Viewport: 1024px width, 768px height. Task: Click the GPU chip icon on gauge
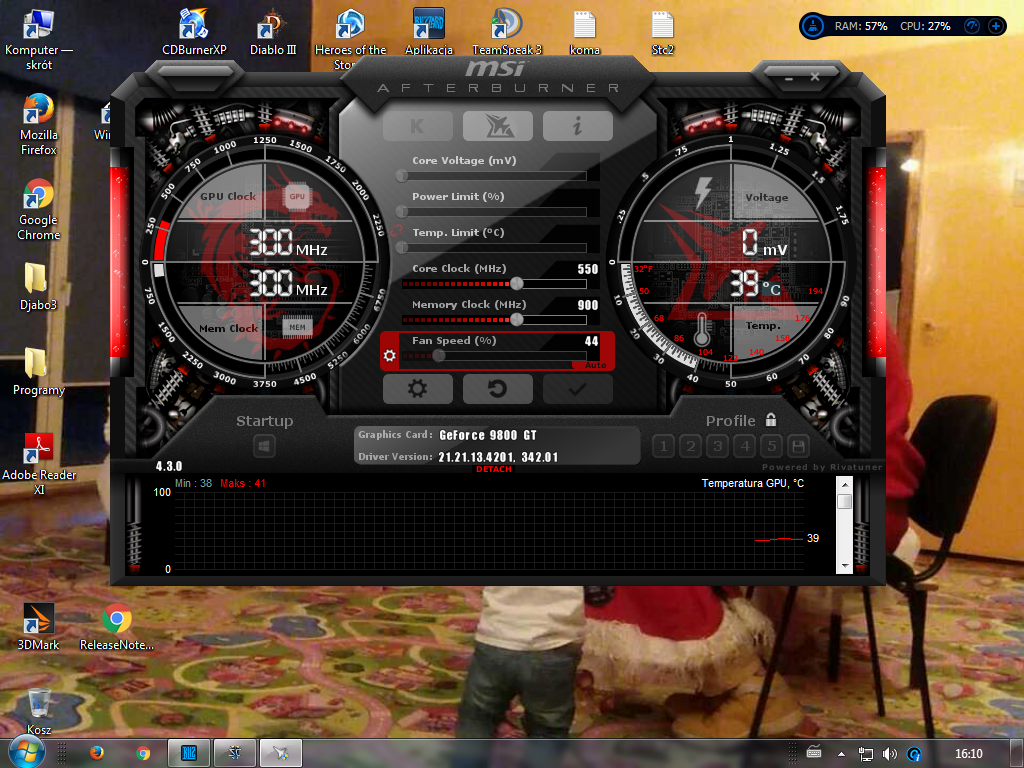coord(297,197)
